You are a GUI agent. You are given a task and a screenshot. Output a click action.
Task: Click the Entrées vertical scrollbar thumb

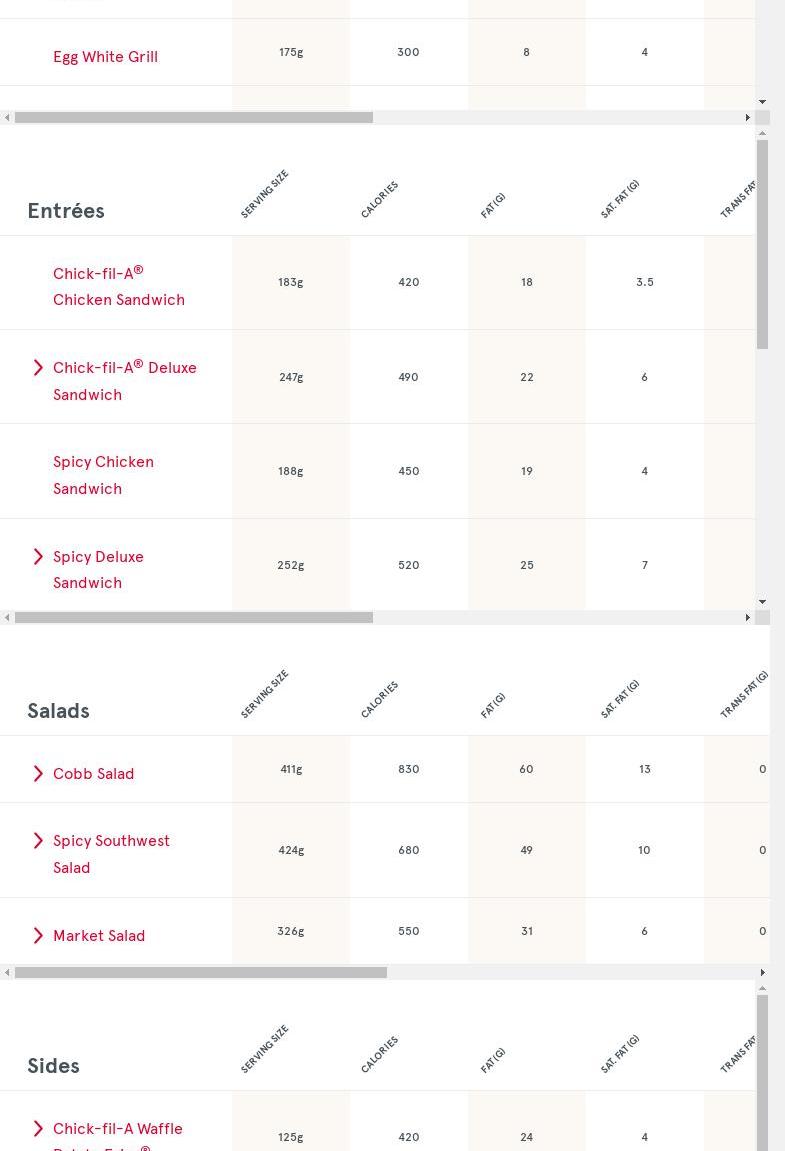coord(762,244)
